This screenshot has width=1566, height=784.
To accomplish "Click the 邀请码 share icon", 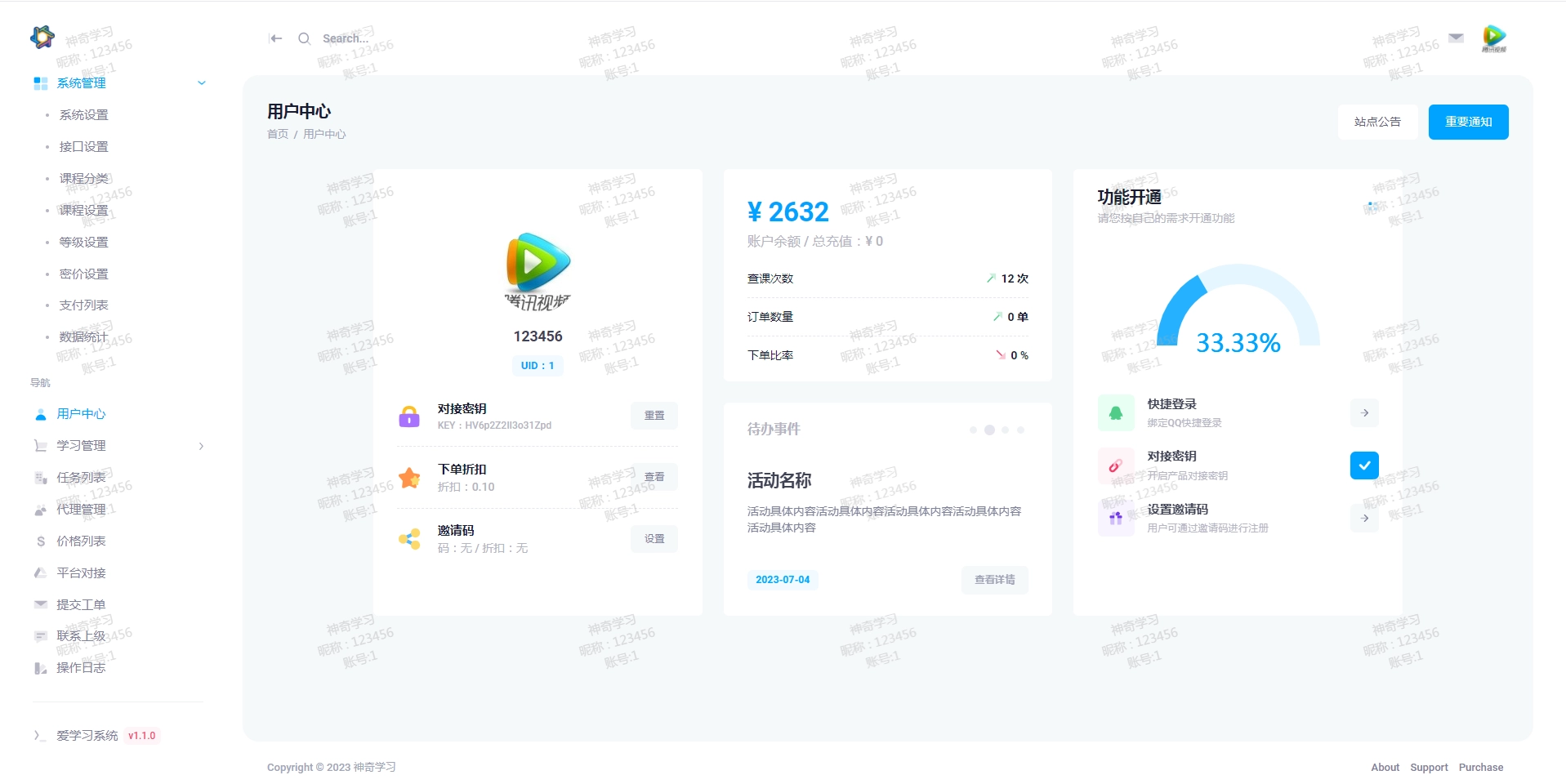I will [408, 538].
